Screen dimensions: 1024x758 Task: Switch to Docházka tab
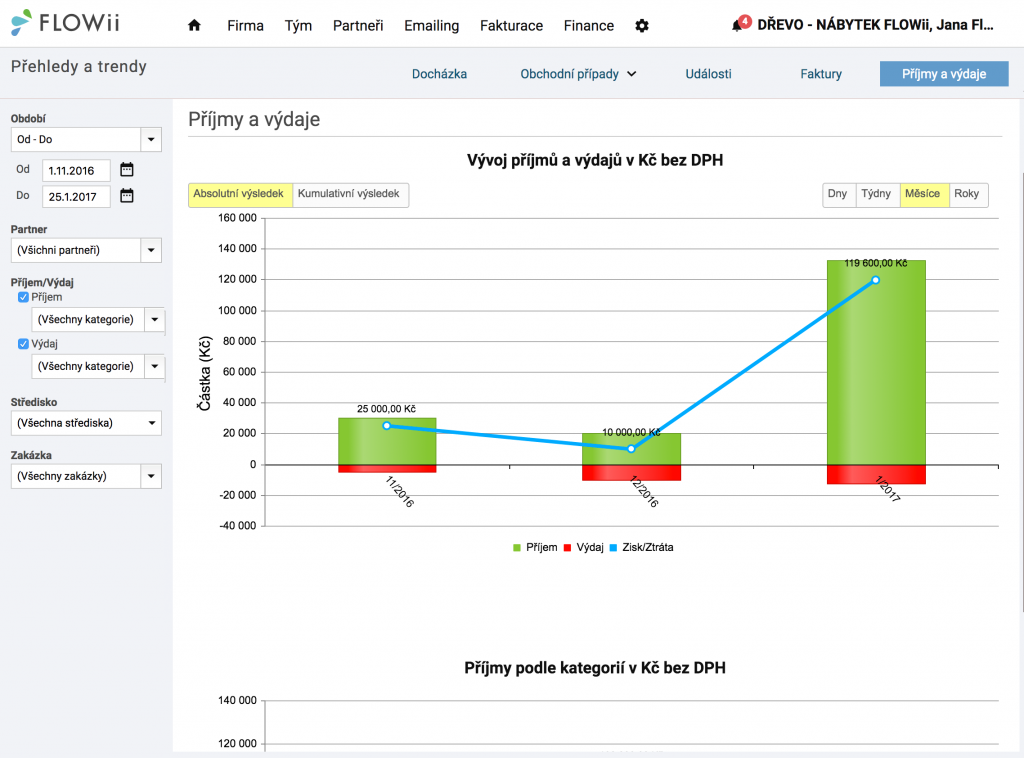(x=440, y=74)
